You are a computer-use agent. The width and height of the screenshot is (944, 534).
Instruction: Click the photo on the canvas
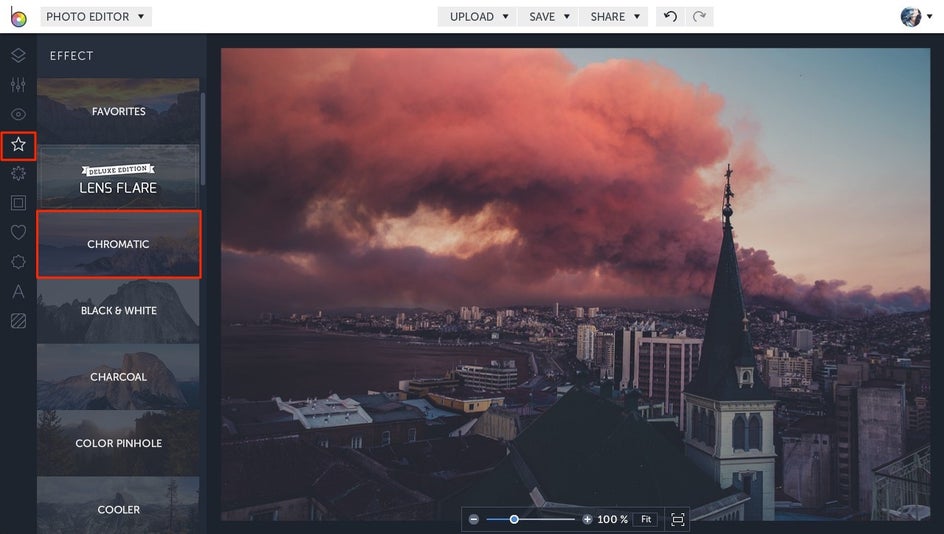tap(575, 284)
